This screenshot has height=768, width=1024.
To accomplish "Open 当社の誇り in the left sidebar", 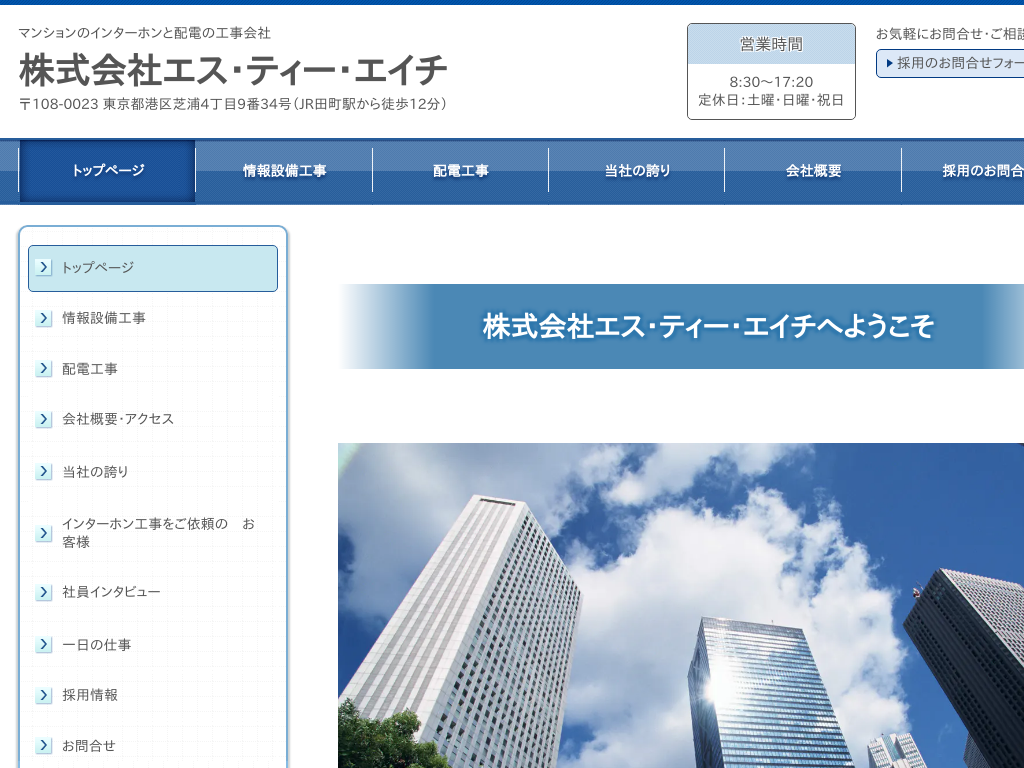I will [x=153, y=472].
